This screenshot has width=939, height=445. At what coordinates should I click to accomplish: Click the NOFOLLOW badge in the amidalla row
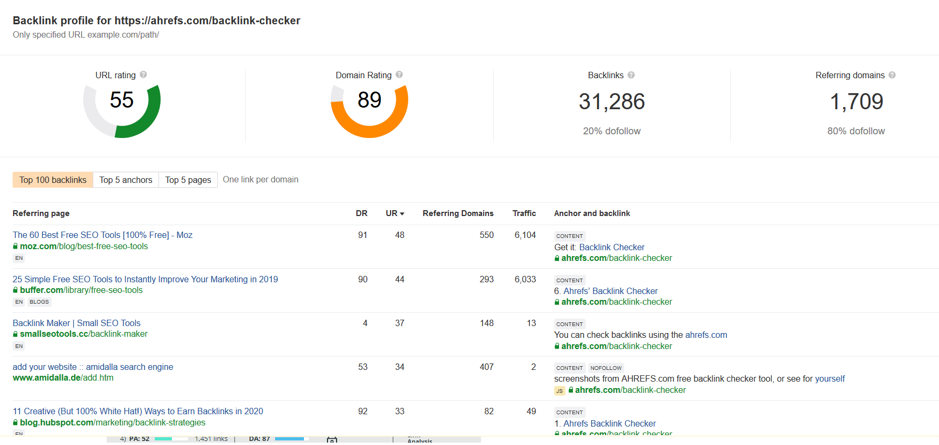coord(606,368)
